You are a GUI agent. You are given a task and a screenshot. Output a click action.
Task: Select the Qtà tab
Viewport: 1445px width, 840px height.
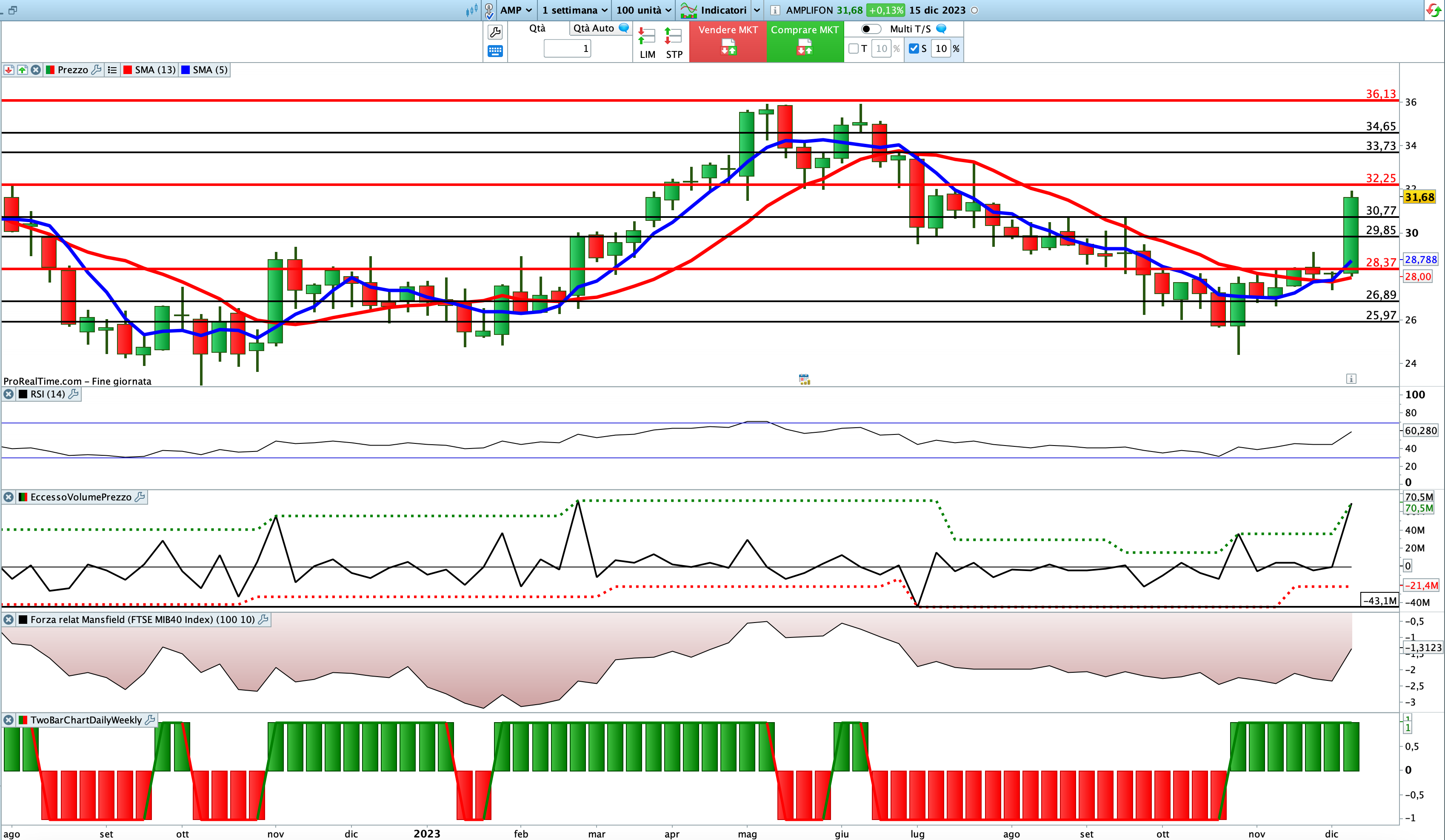point(537,28)
